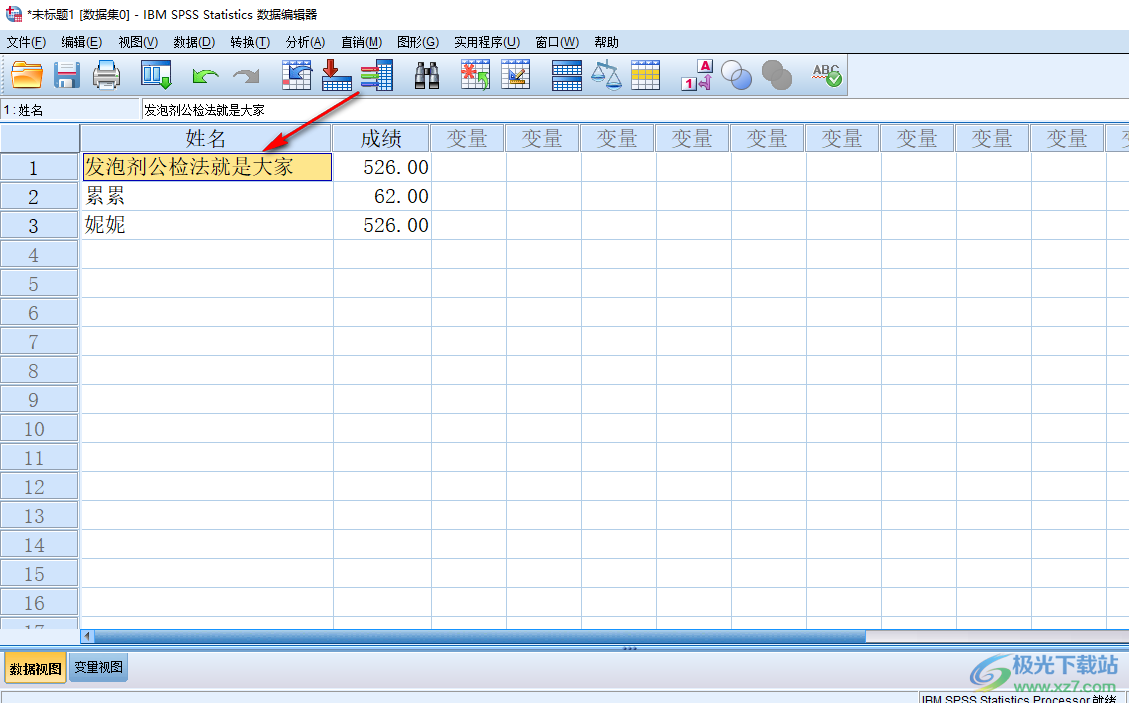Click the 1 : 姓名 cell reference box
The image size is (1129, 703).
click(x=70, y=110)
